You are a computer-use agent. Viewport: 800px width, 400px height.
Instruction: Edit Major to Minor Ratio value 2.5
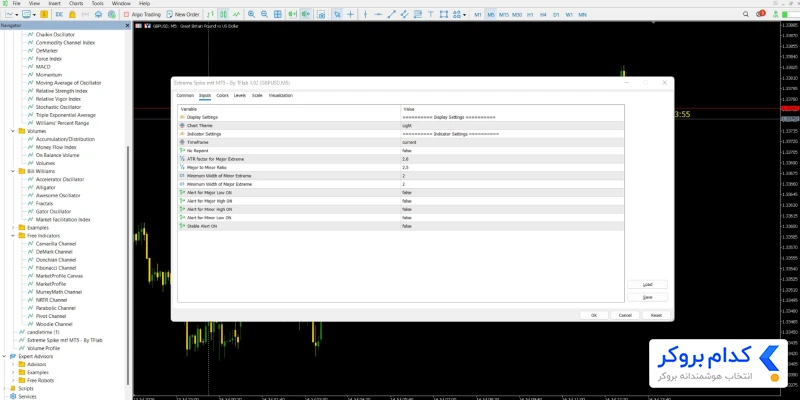512,167
